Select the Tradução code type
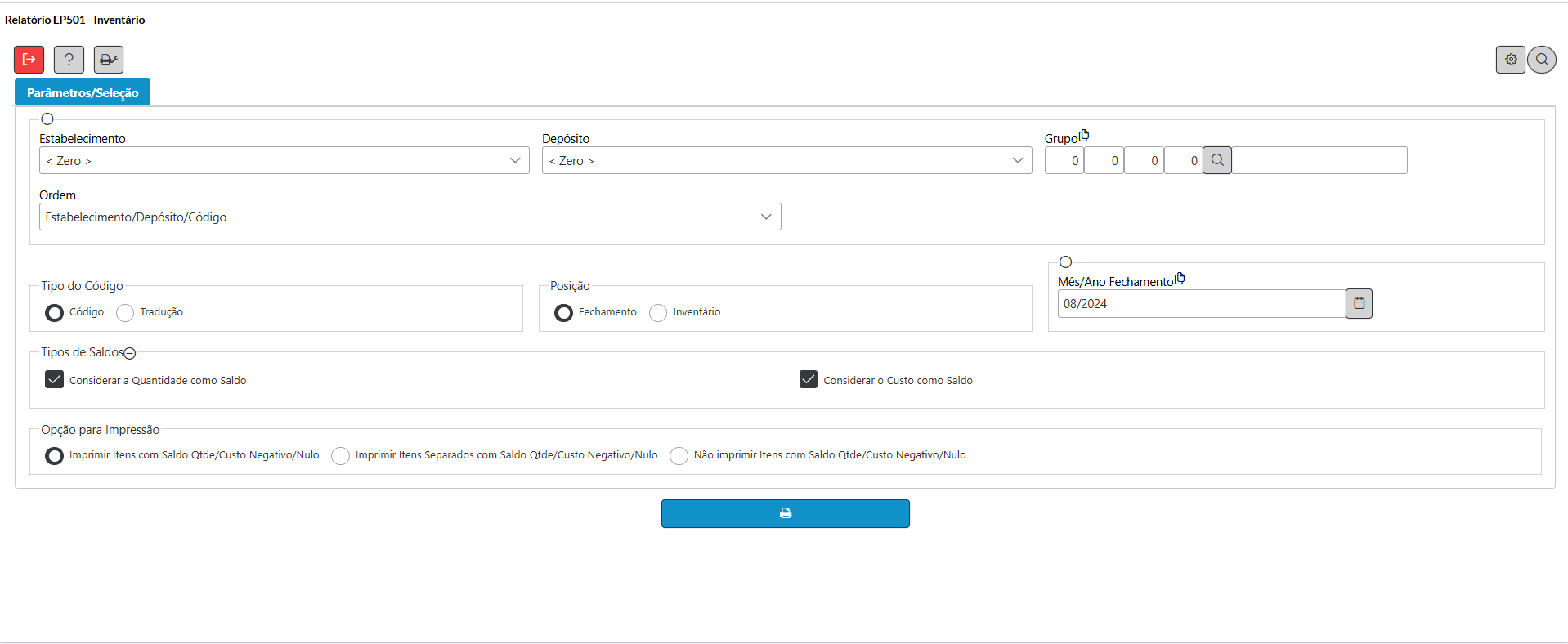Image resolution: width=1568 pixels, height=644 pixels. 125,313
